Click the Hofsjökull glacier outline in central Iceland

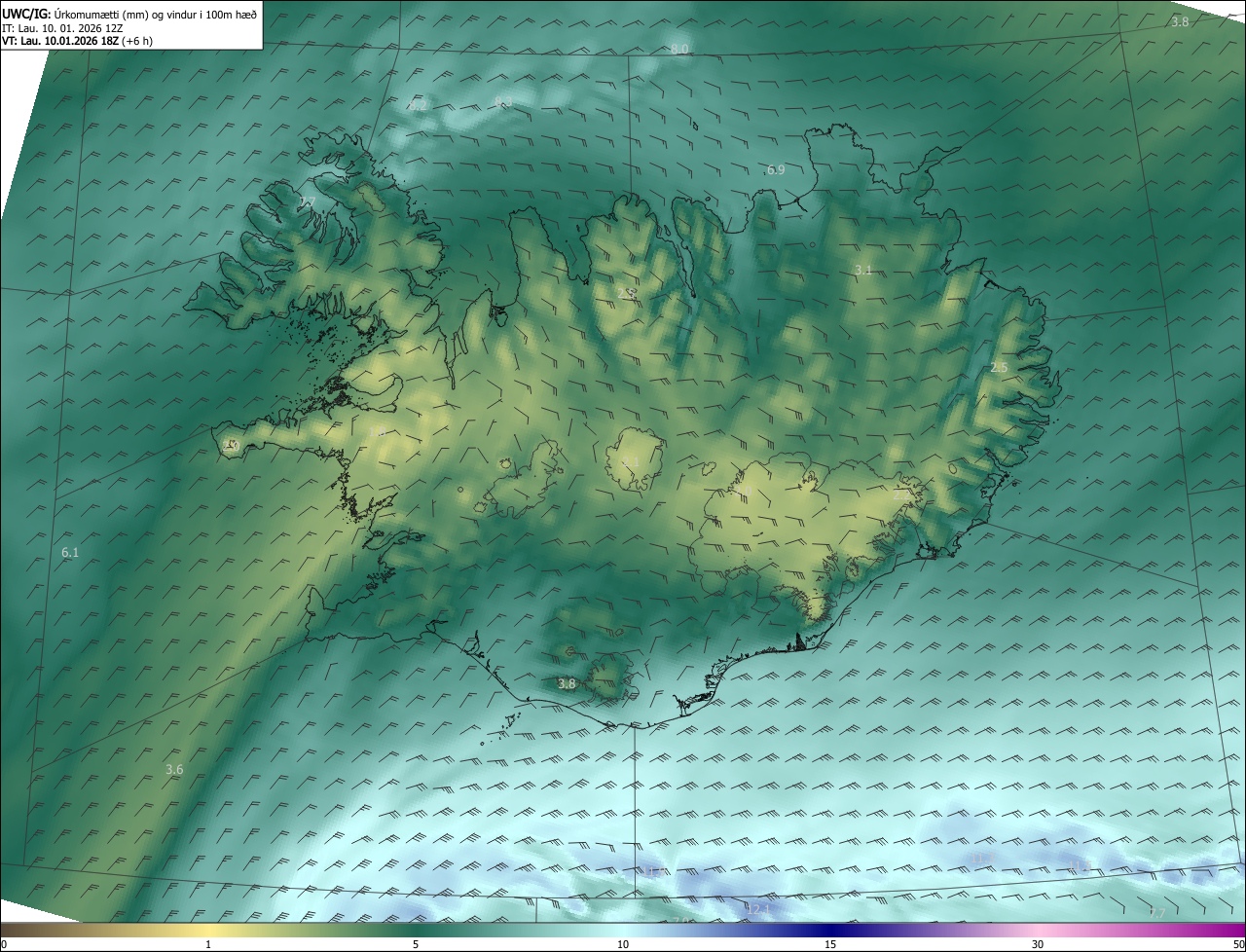(634, 458)
